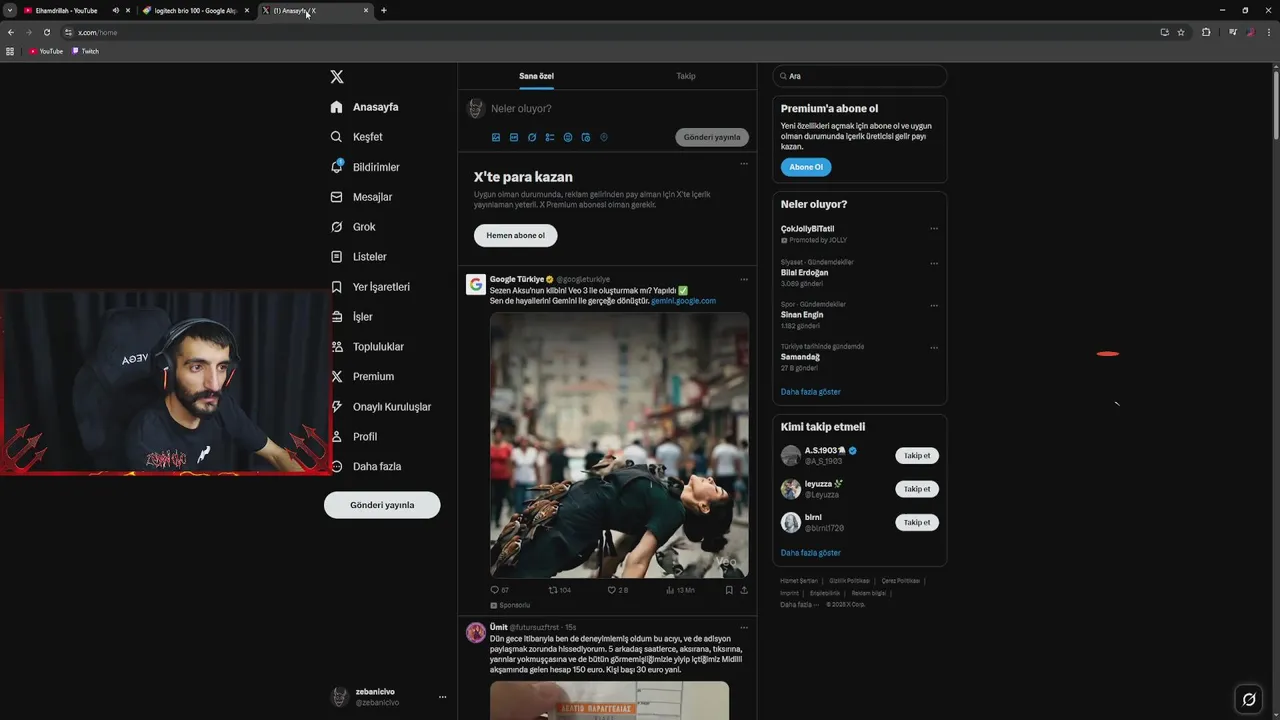Open Bilal Erdoğan trend options
This screenshot has width=1280, height=720.
934,263
